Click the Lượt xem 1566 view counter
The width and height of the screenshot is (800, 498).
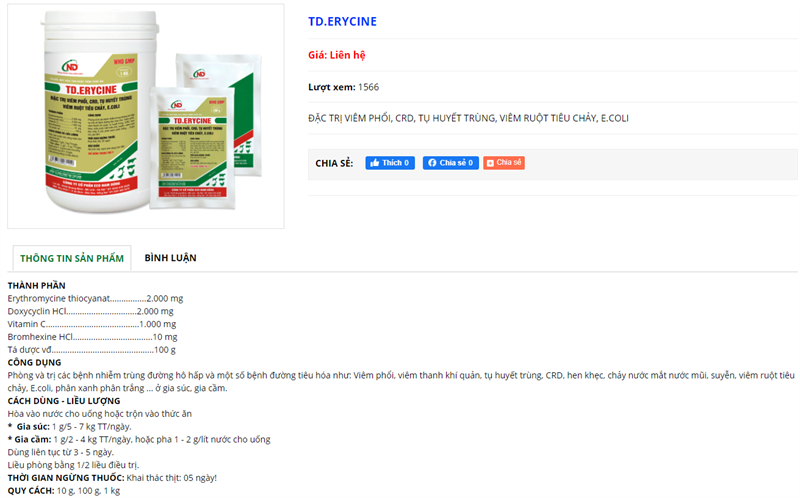343,87
